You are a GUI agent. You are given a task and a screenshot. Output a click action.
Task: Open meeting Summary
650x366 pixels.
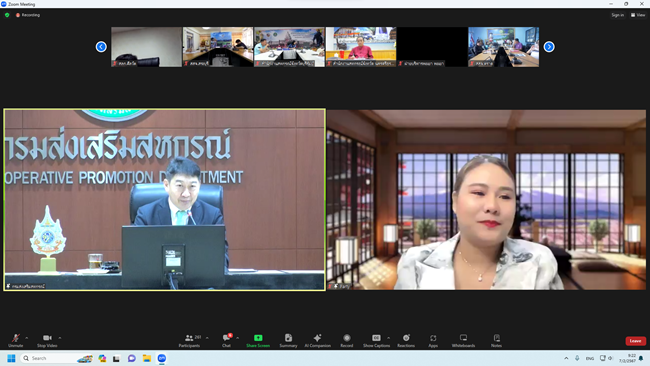click(x=288, y=340)
